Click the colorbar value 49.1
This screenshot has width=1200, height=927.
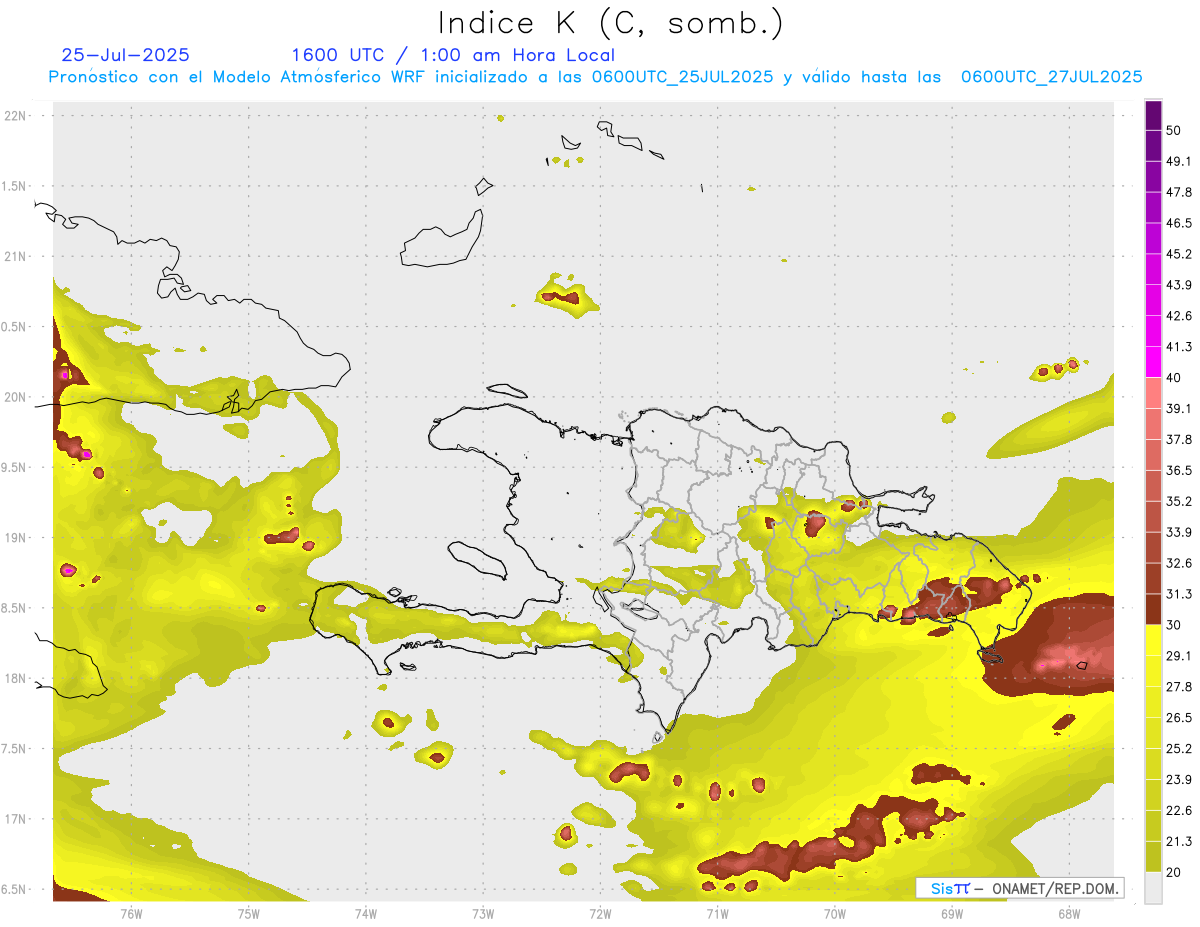[x=1179, y=161]
